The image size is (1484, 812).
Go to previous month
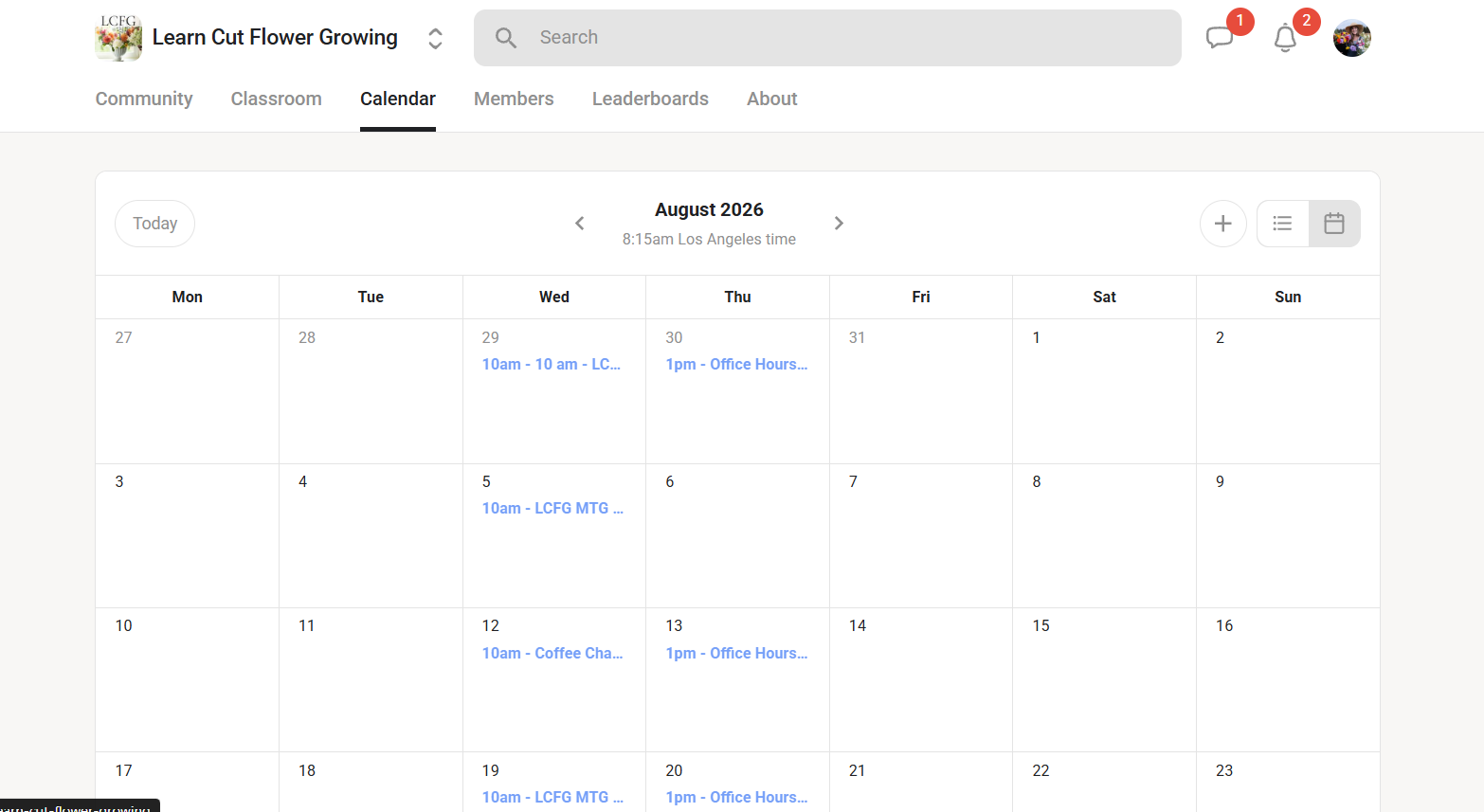[580, 224]
